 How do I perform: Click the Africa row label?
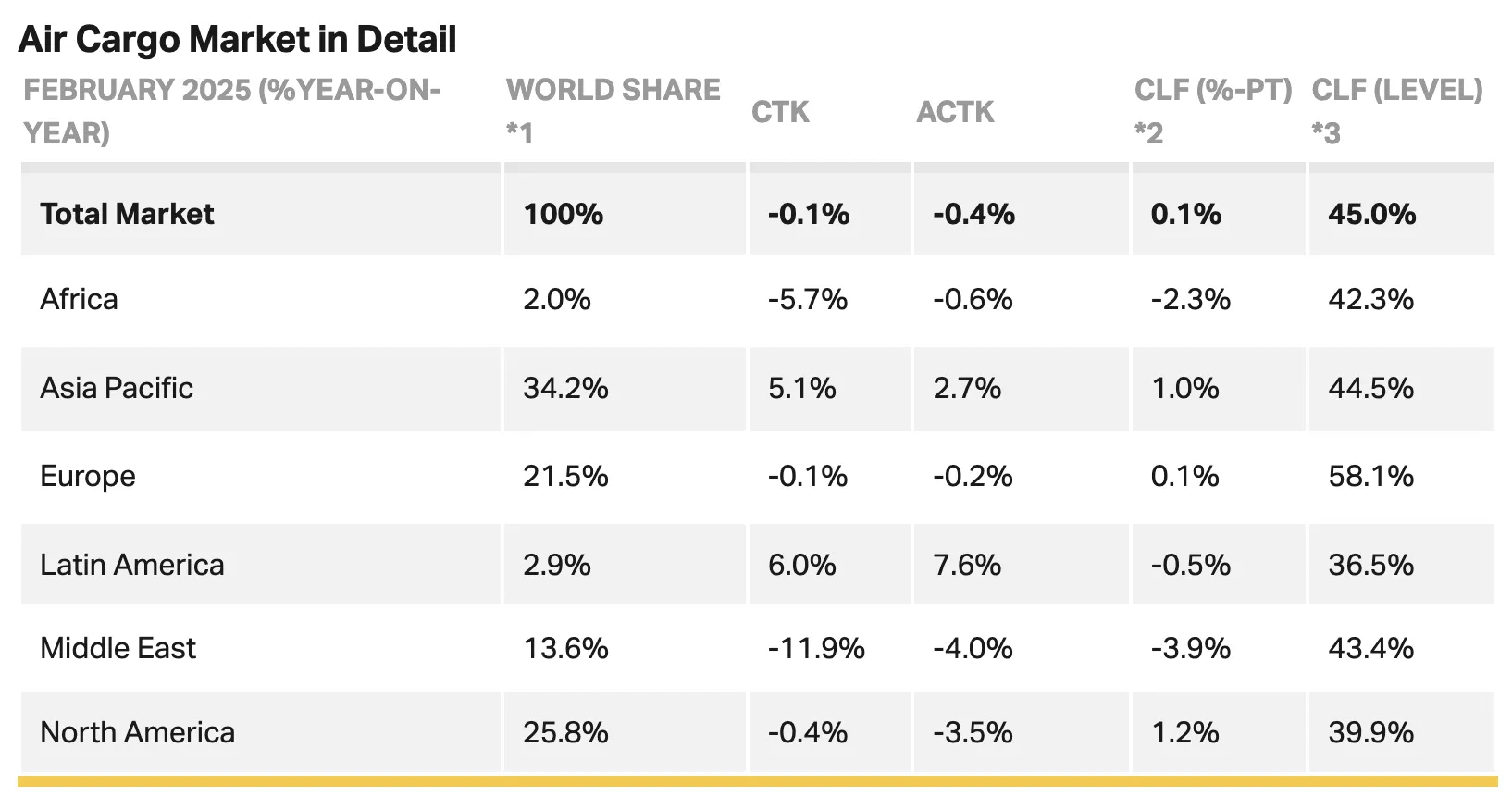[79, 299]
